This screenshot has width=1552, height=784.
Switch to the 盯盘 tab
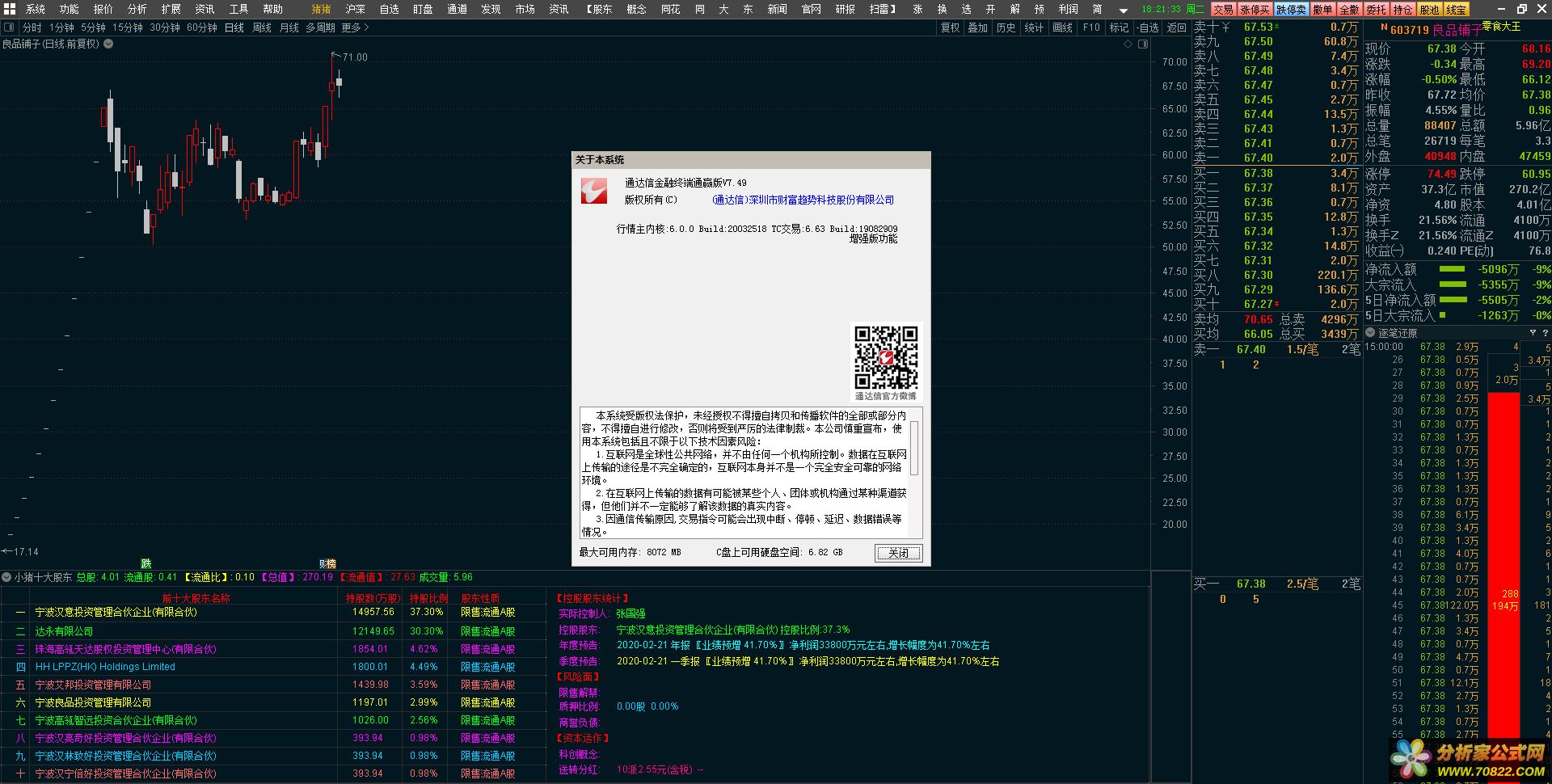pos(423,9)
